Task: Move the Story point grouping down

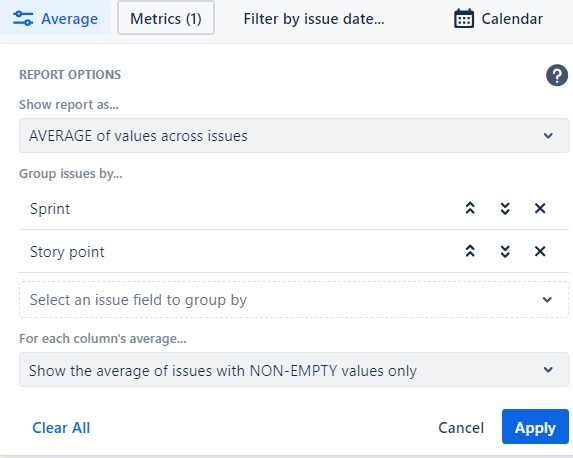Action: (x=505, y=251)
